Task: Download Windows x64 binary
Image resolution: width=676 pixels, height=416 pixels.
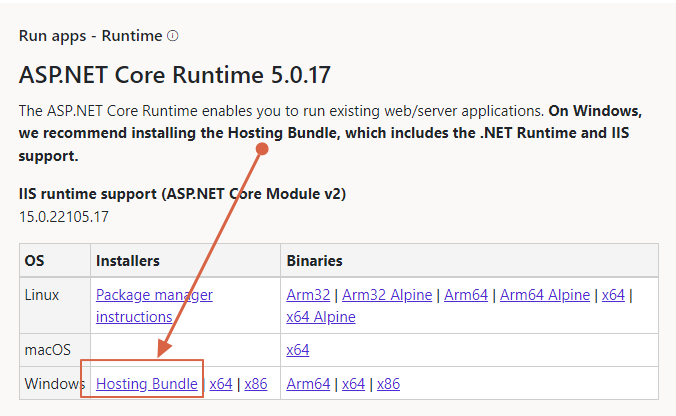Action: click(354, 384)
